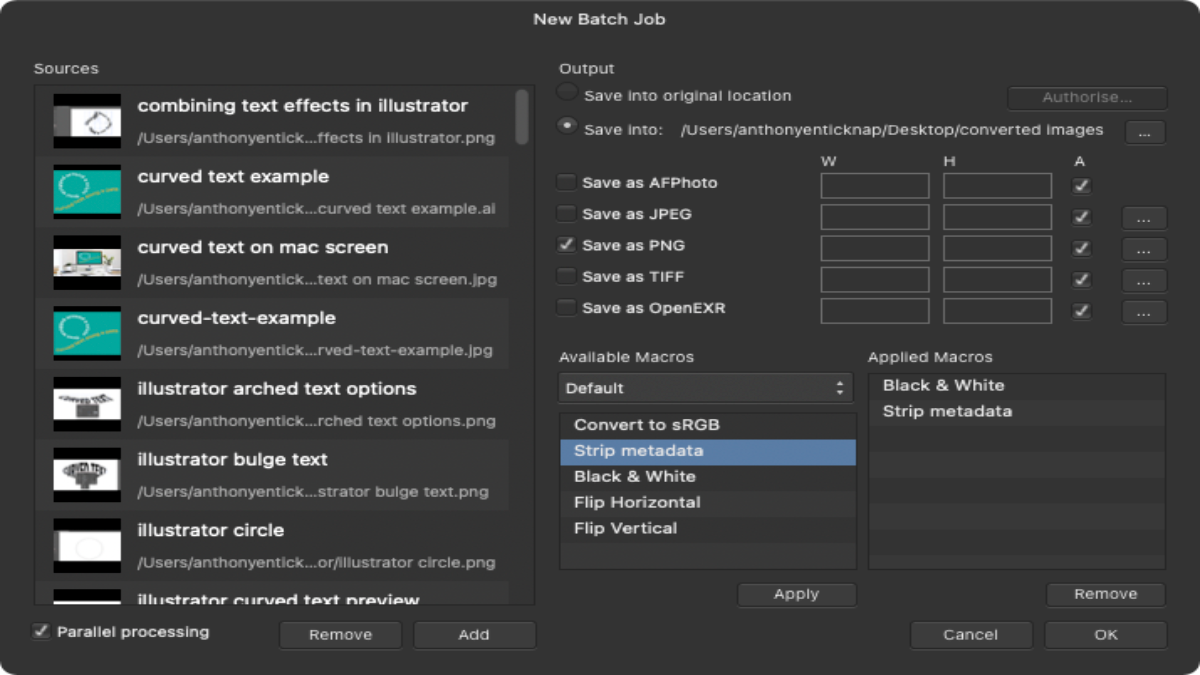Toggle Parallel processing off
1200x675 pixels.
(x=42, y=631)
